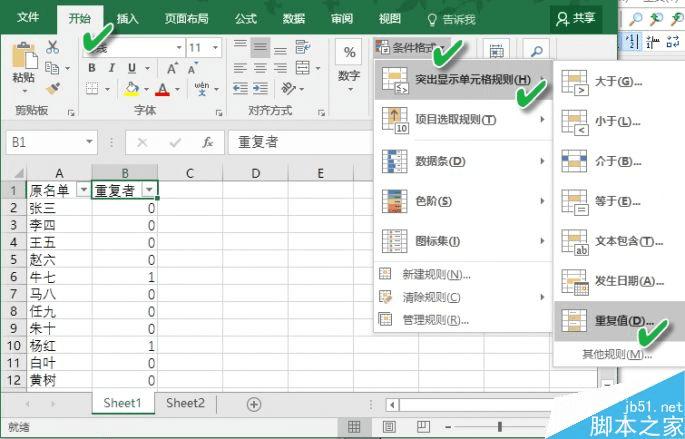The image size is (685, 439).
Task: Click the wén phonetic guide icon
Action: [x=202, y=88]
